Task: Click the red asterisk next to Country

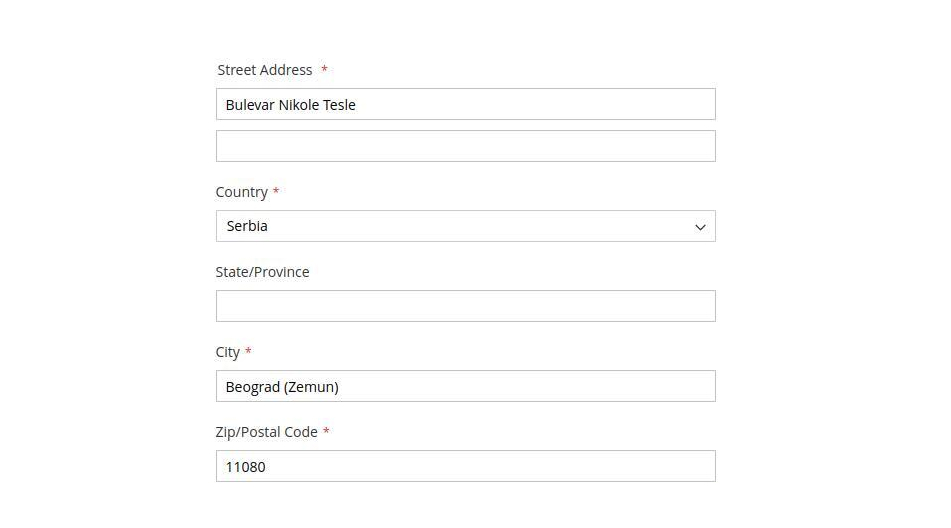Action: pos(276,191)
